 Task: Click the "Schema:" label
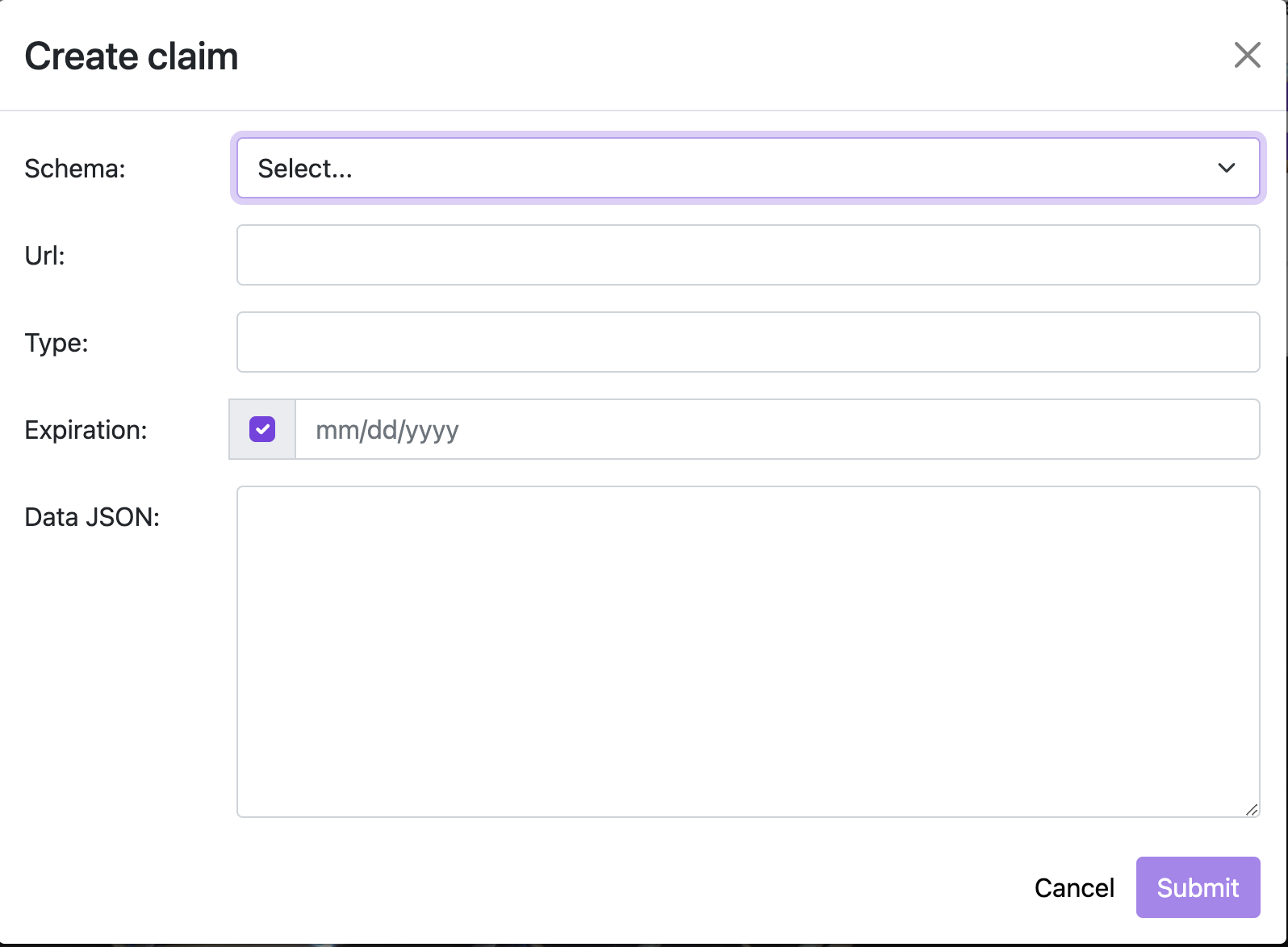click(75, 168)
